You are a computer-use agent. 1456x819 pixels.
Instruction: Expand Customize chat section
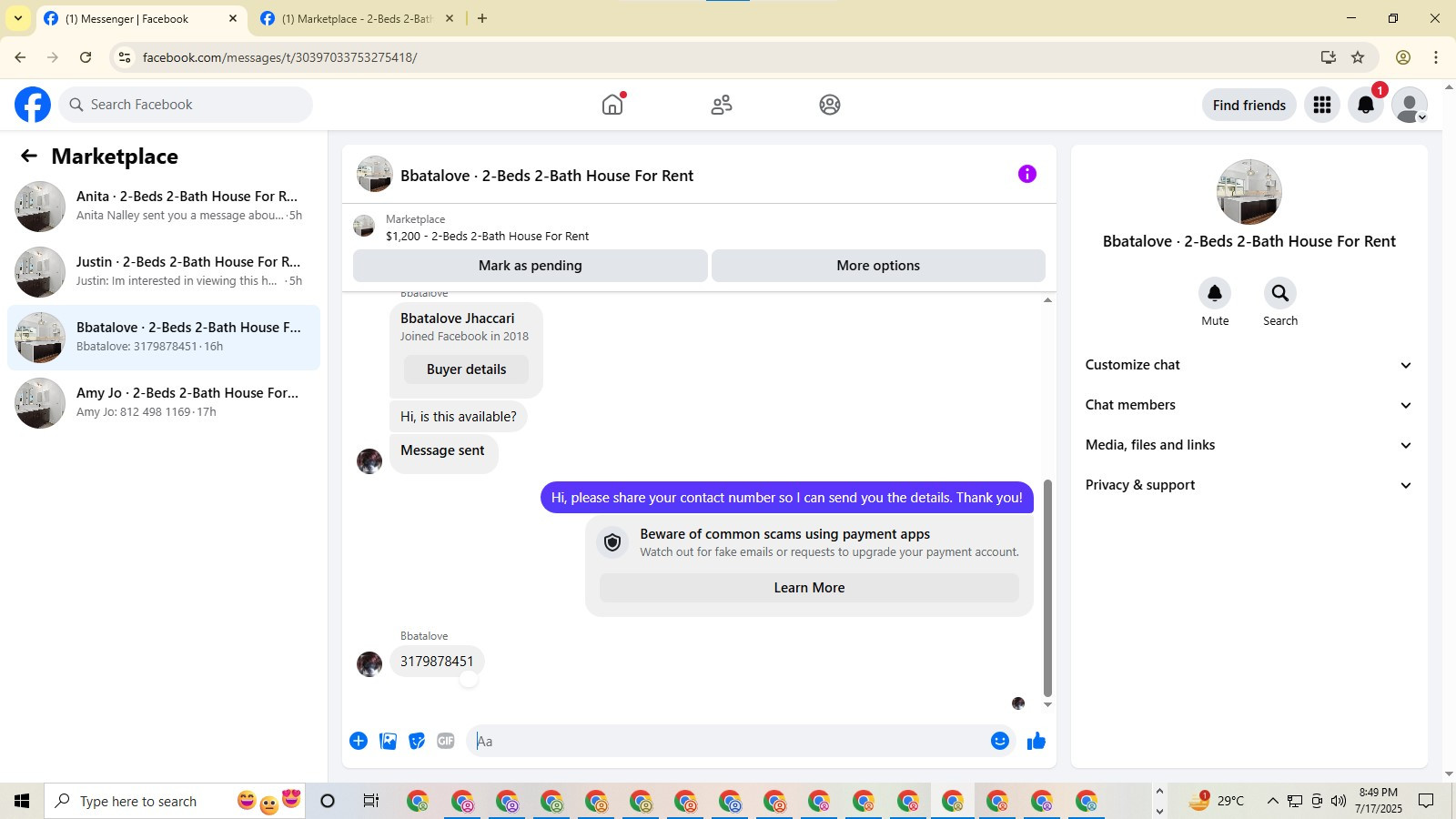click(1249, 365)
